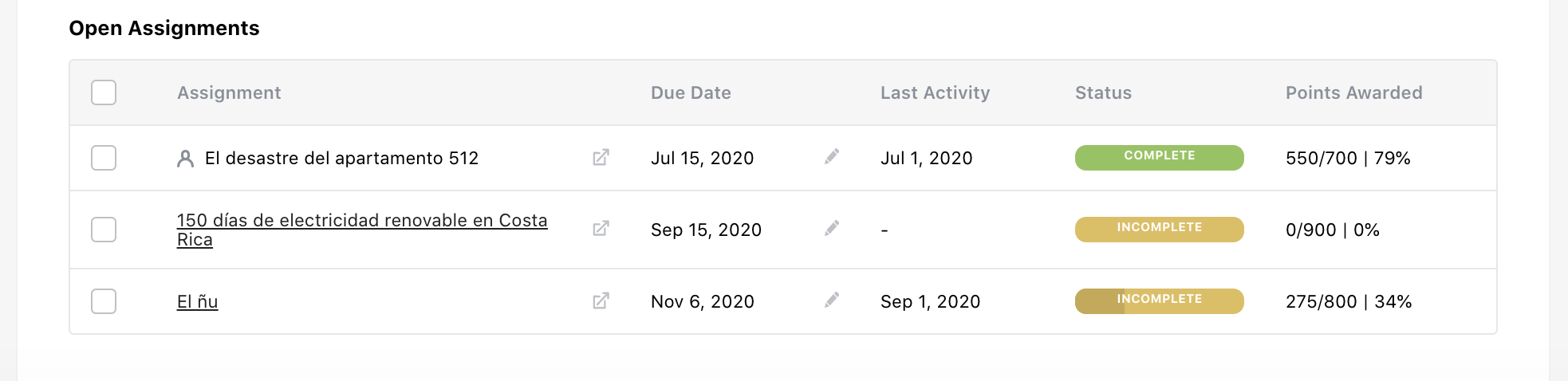The image size is (1568, 381).
Task: Tick the El ñu row checkbox
Action: [104, 301]
